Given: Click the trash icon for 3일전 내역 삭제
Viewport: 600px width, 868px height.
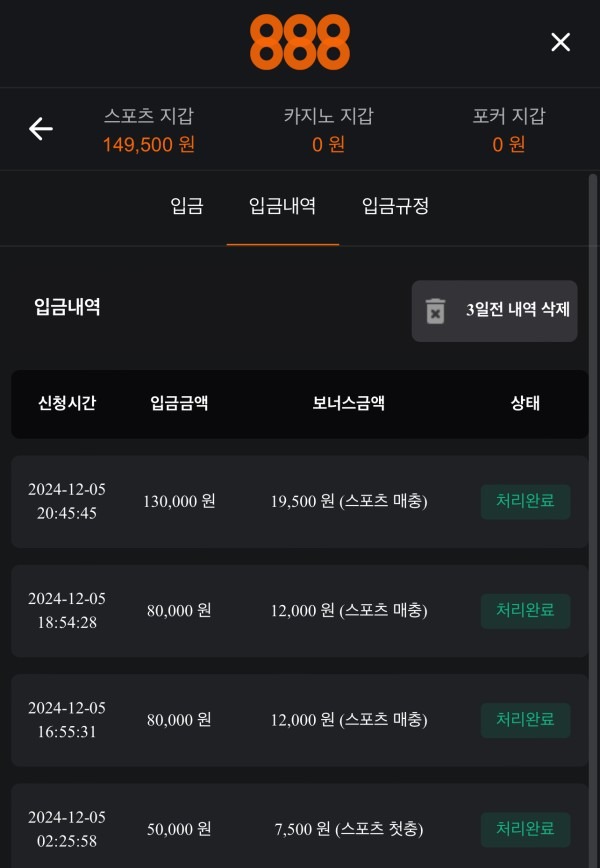Looking at the screenshot, I should (436, 311).
